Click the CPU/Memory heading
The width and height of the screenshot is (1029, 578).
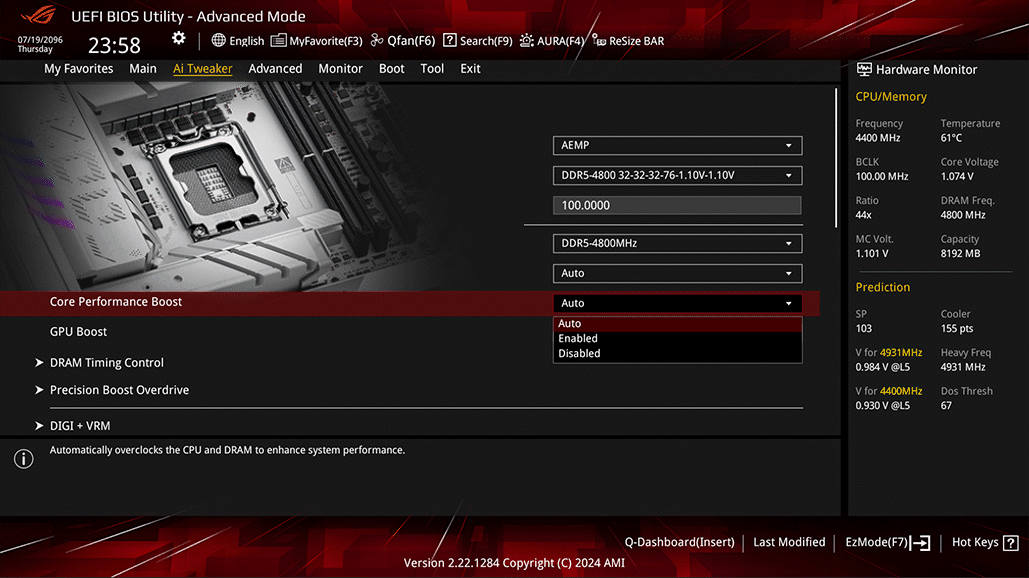click(x=891, y=97)
